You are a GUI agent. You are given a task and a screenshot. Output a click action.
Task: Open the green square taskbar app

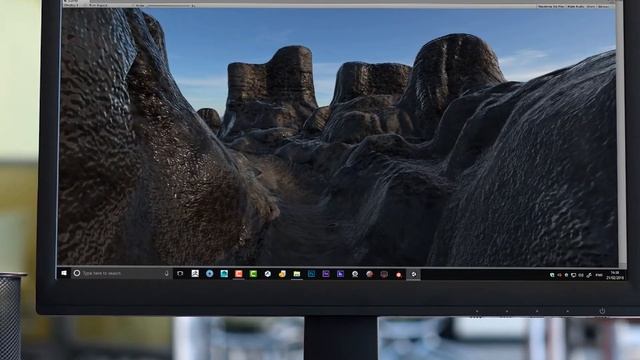click(x=253, y=274)
